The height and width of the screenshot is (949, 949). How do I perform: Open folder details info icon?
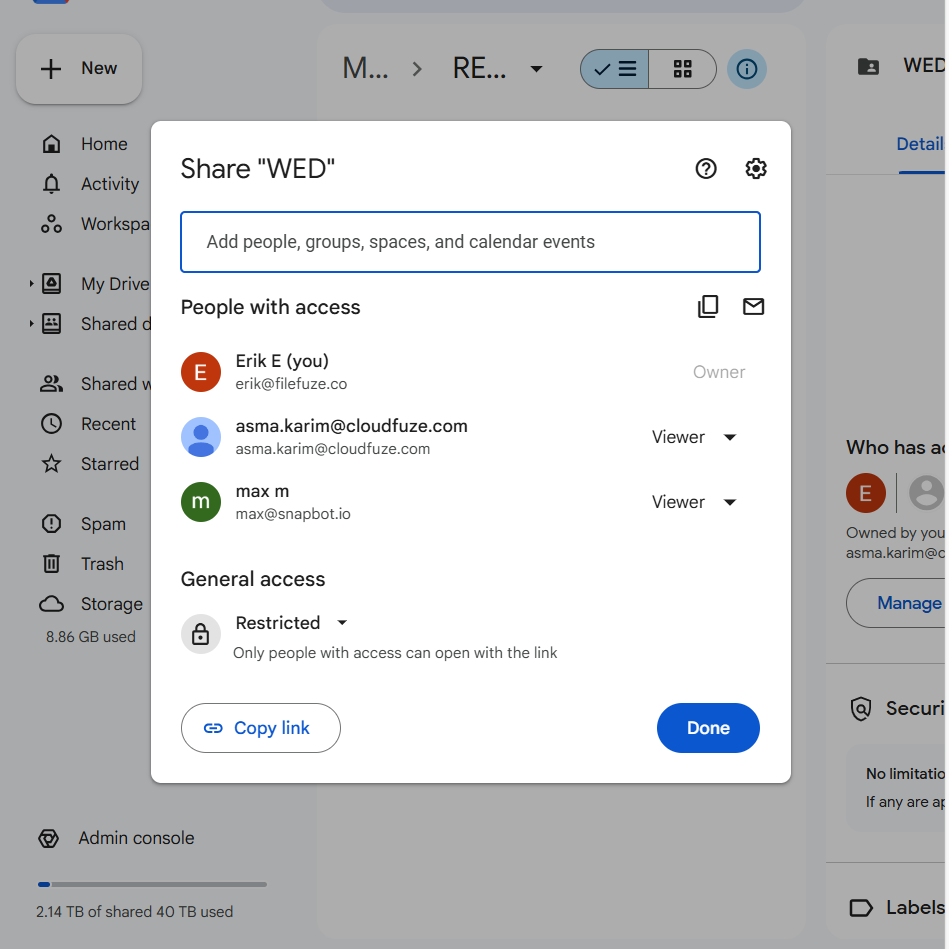(x=747, y=68)
